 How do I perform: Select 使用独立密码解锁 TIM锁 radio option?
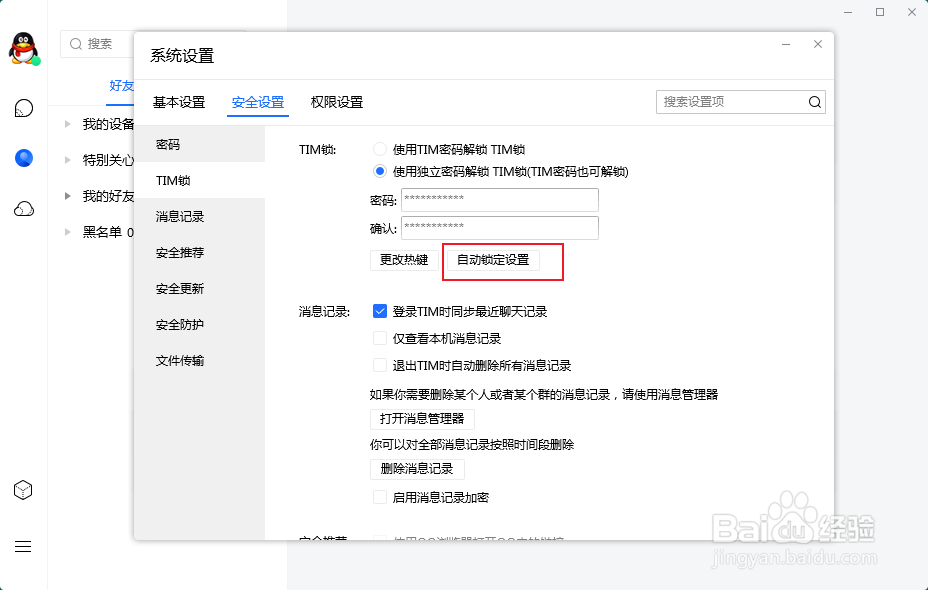[380, 171]
